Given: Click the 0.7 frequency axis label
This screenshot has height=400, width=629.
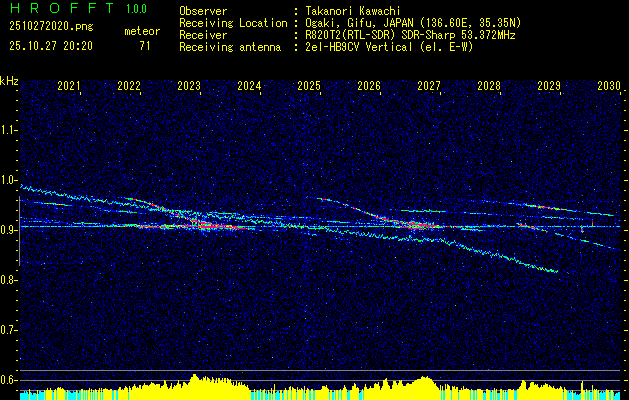Looking at the screenshot, I should [9, 330].
